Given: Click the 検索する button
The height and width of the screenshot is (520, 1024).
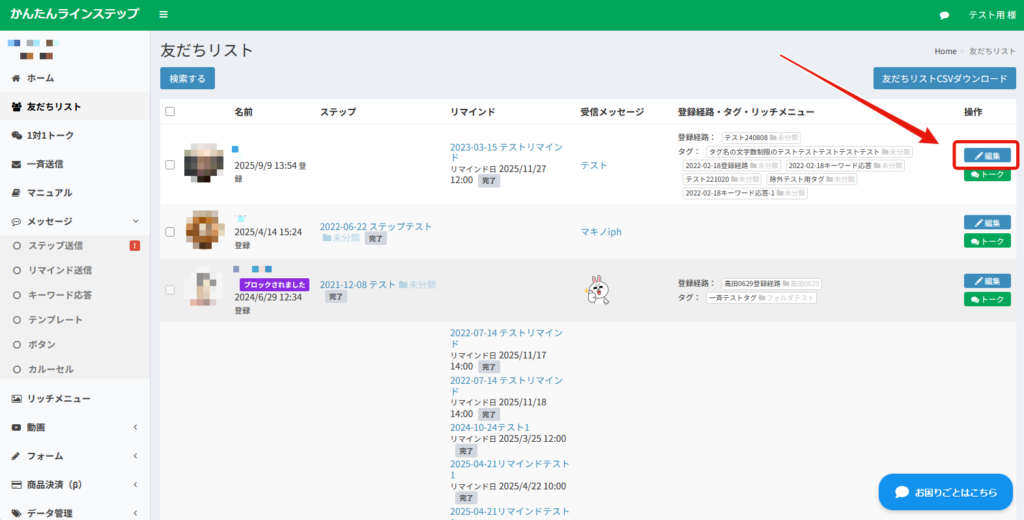Looking at the screenshot, I should [187, 78].
